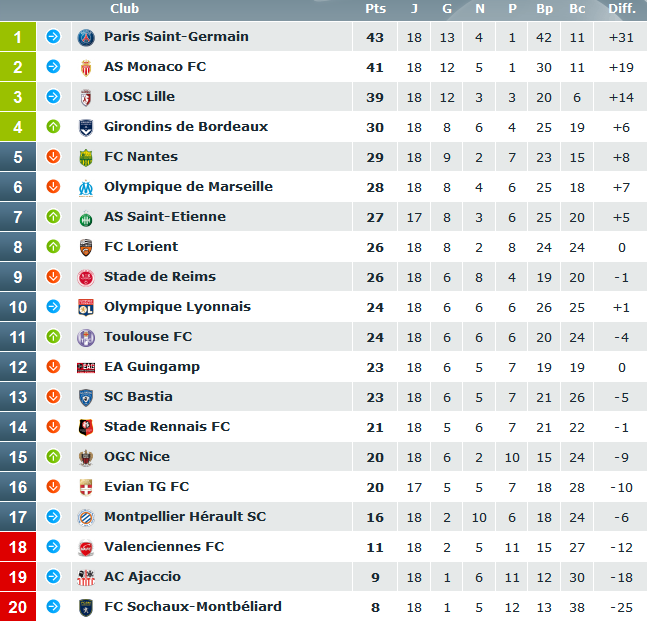
Task: Click the Olympique Lyonnais crest icon
Action: (86, 307)
